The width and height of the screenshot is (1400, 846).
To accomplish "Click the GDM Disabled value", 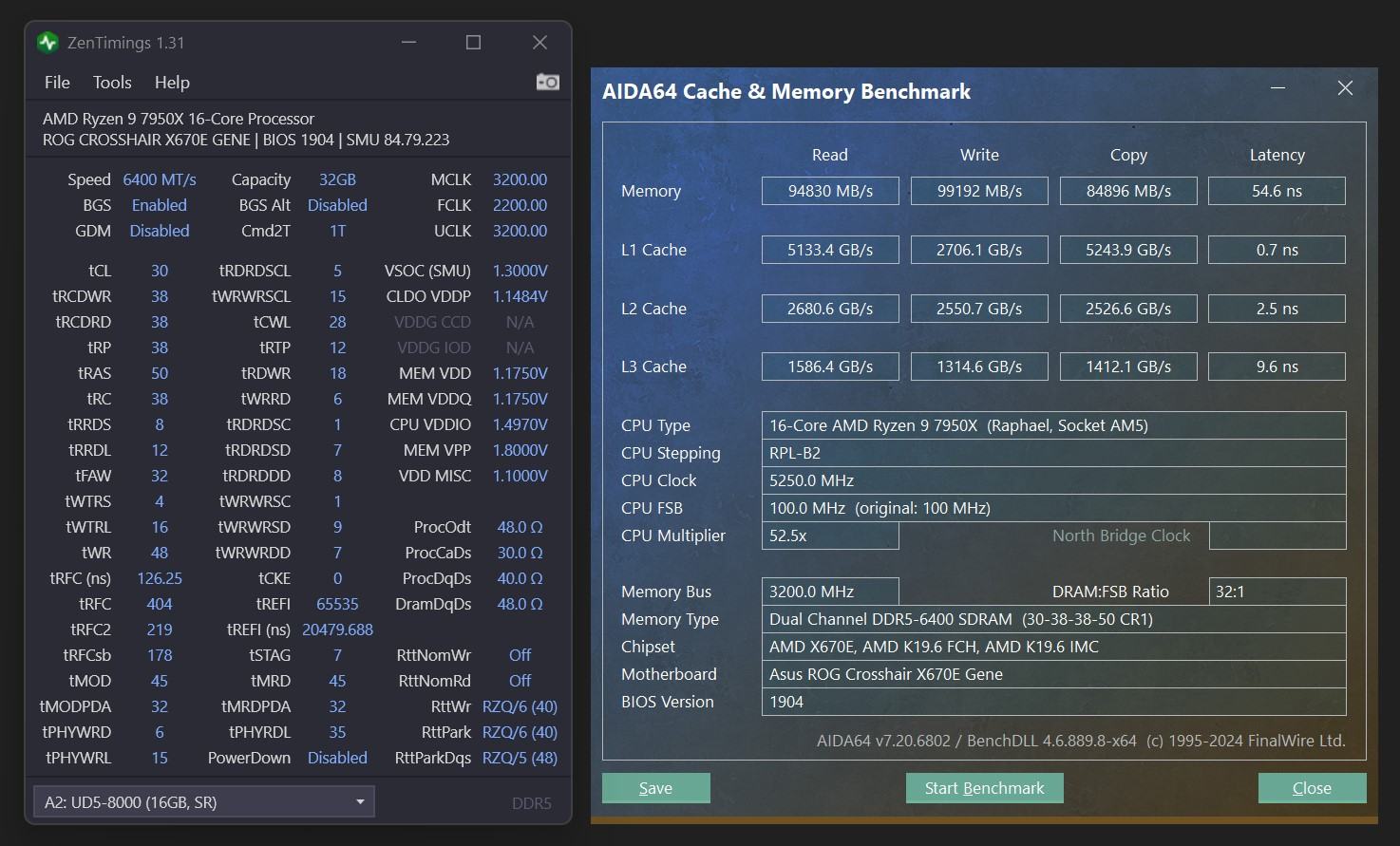I will [160, 231].
